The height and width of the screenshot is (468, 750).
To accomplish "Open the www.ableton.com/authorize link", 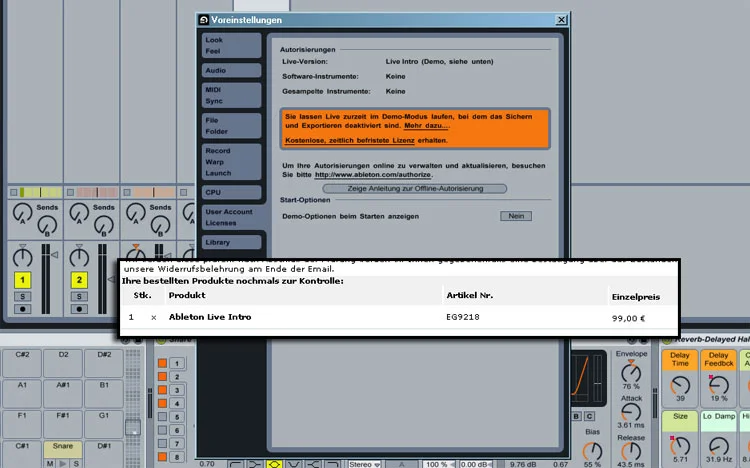I will coord(372,174).
